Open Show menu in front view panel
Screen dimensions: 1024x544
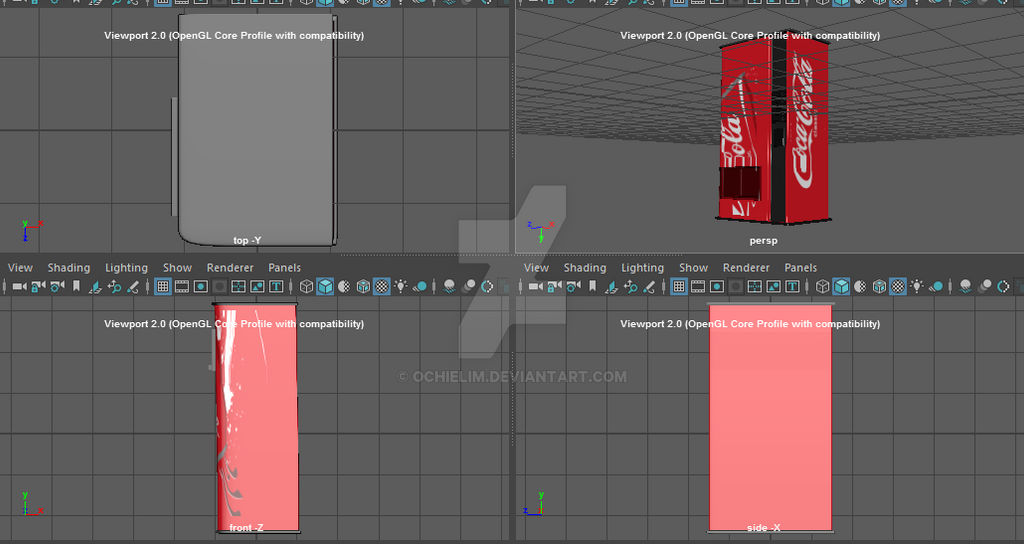click(x=177, y=268)
